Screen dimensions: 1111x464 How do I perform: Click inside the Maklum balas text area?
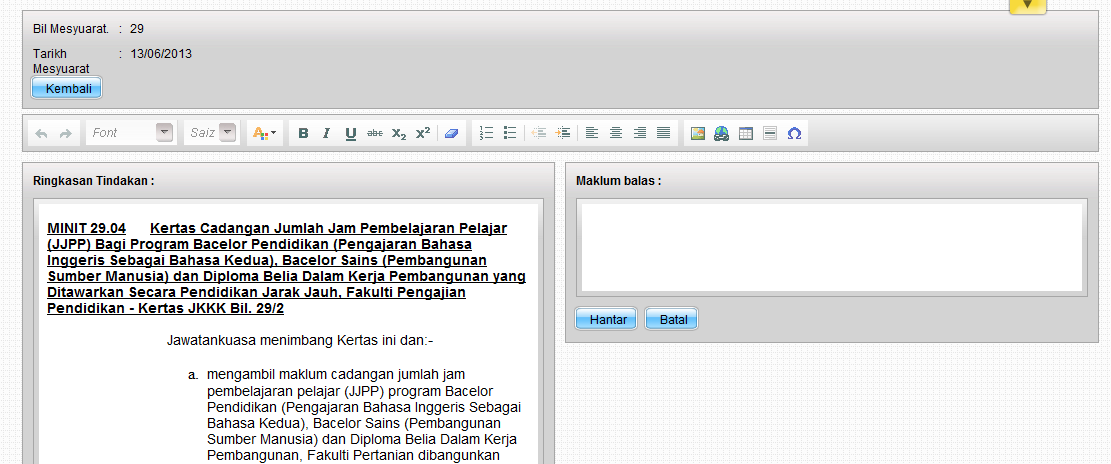[832, 247]
